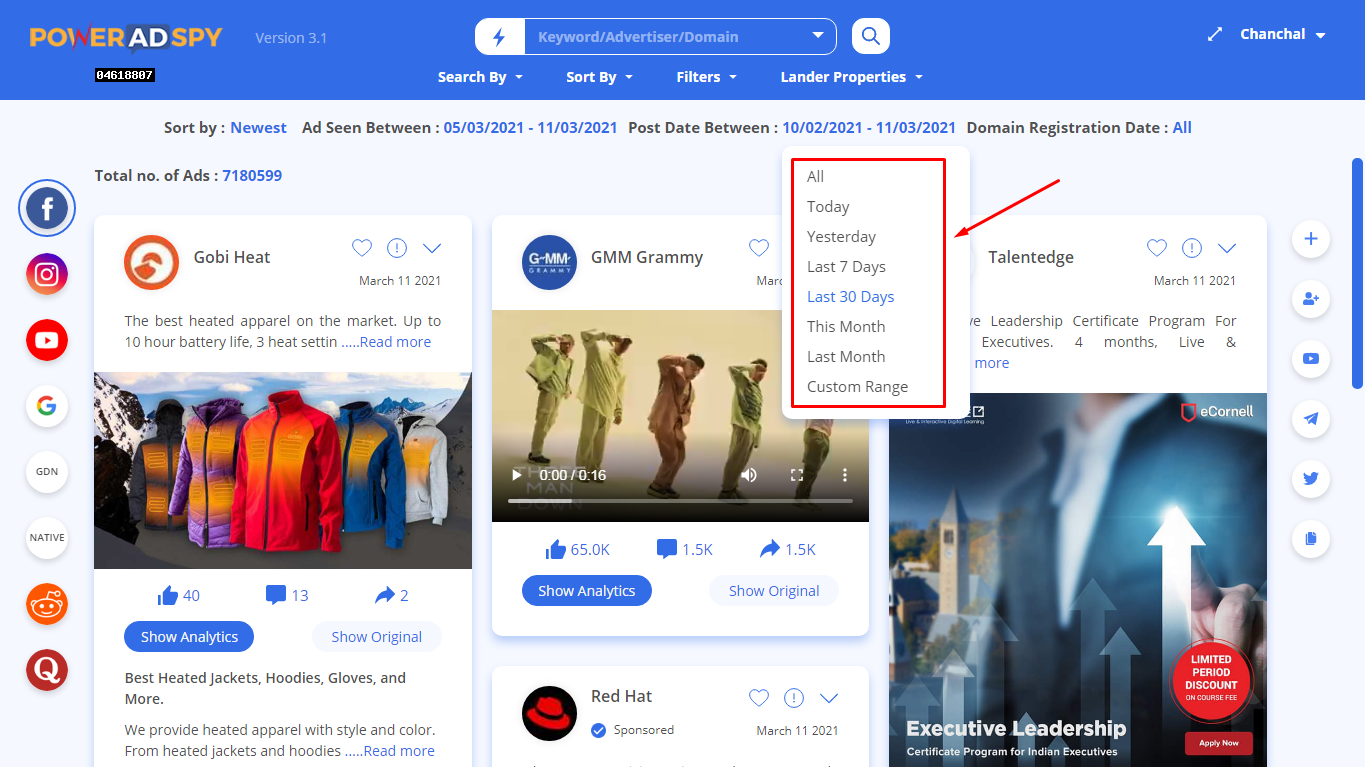Screen dimensions: 1365x767
Task: Click the YouTube icon in right sidebar
Action: pyautogui.click(x=1311, y=359)
